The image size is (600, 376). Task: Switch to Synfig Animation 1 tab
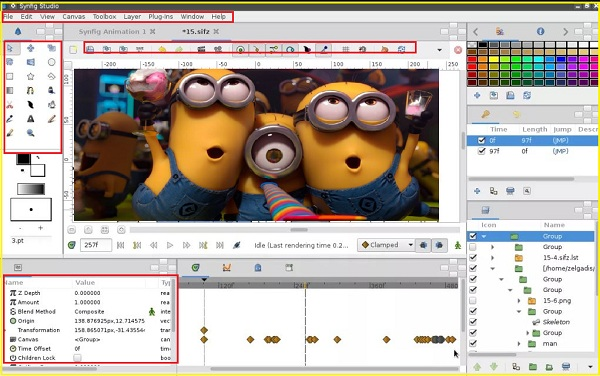[112, 32]
